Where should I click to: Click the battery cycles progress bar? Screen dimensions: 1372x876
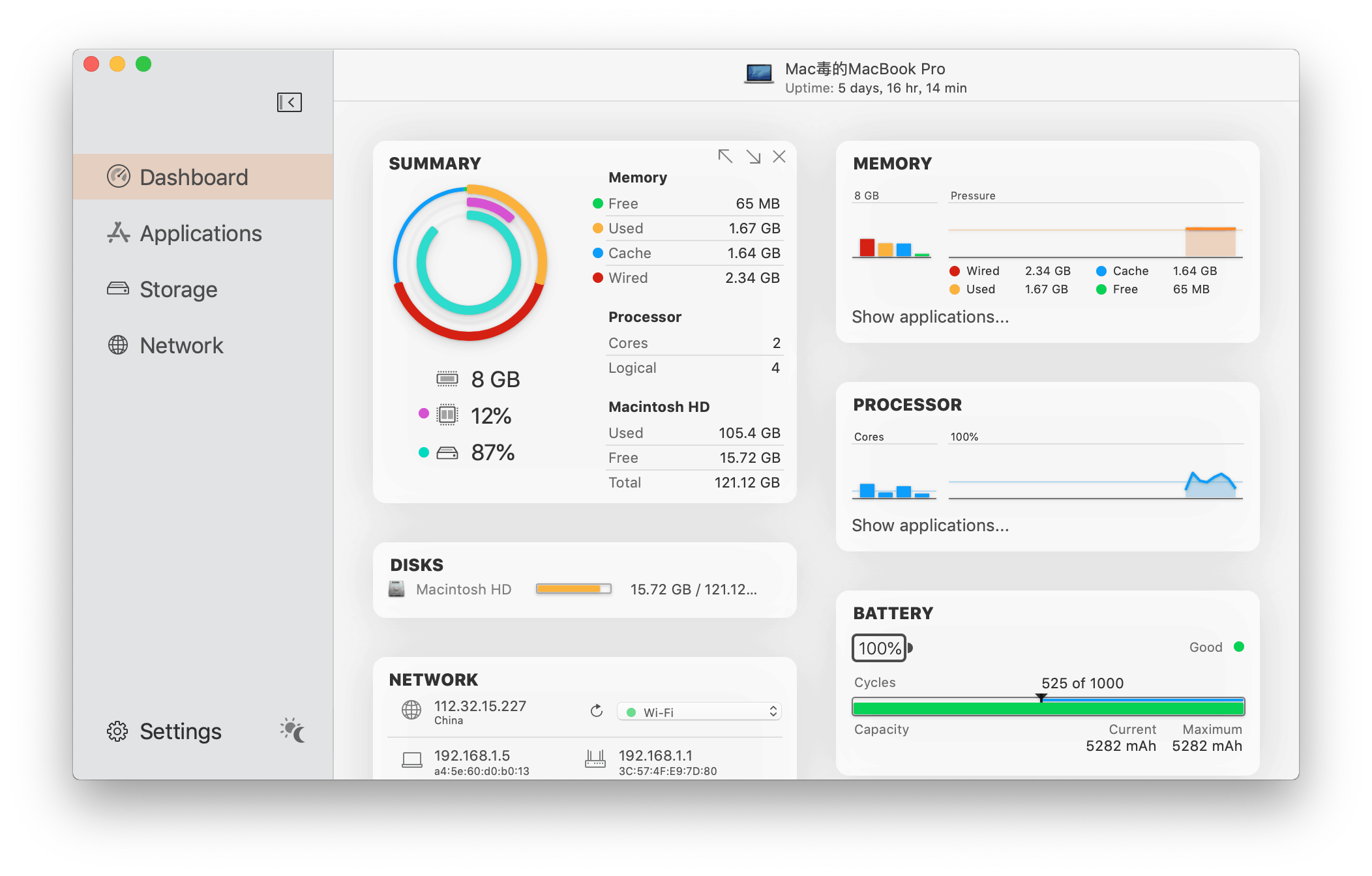tap(1048, 707)
